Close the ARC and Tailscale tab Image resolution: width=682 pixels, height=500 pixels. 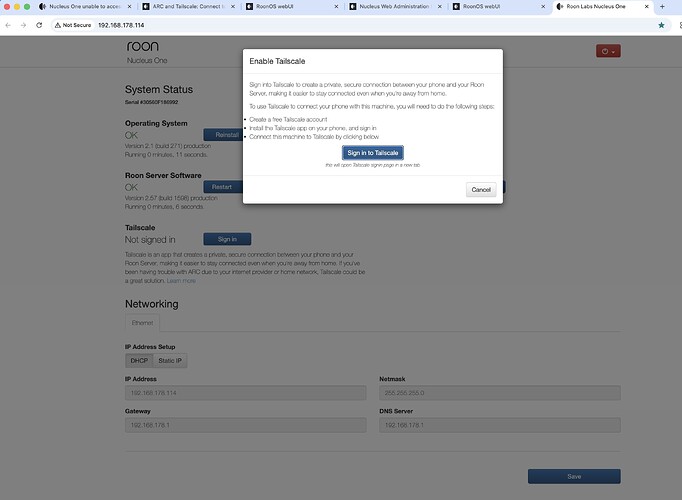click(x=233, y=7)
